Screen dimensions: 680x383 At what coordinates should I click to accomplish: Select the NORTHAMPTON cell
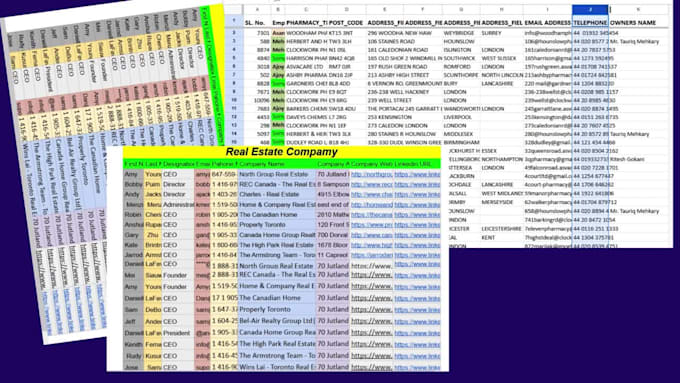coord(502,159)
